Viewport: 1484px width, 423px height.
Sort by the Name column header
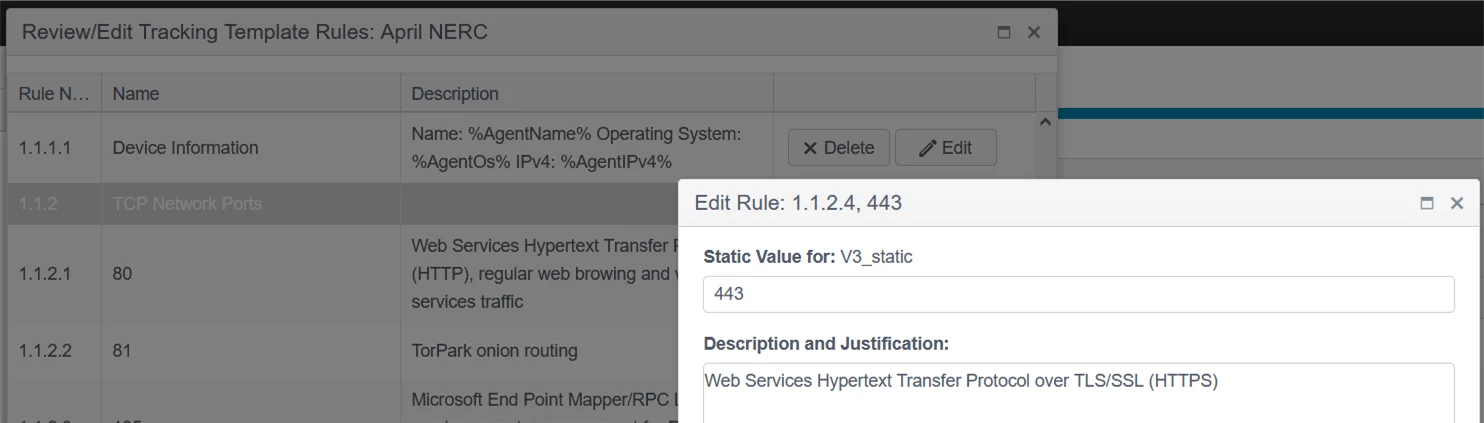point(251,93)
